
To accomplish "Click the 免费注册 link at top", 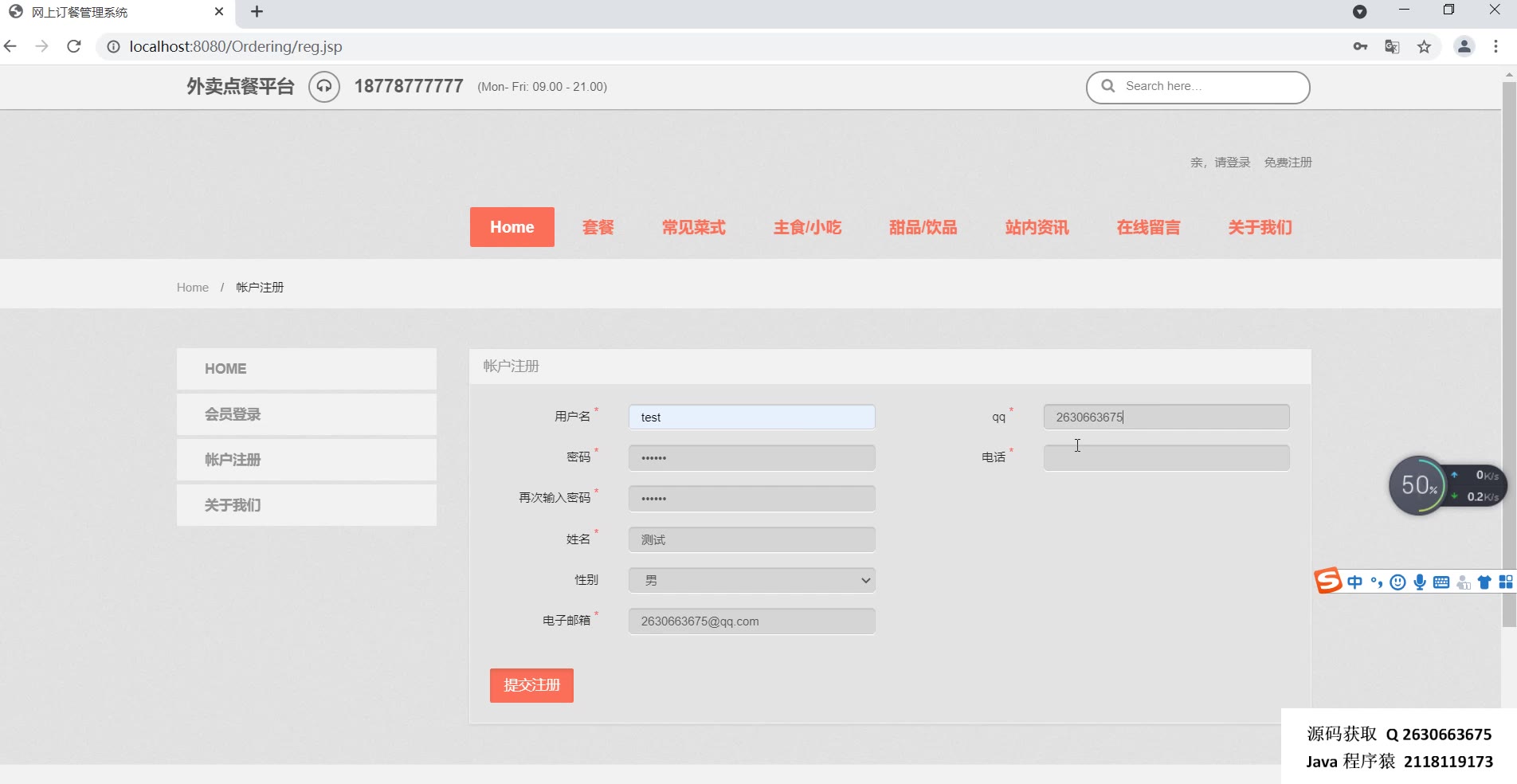I will tap(1288, 162).
